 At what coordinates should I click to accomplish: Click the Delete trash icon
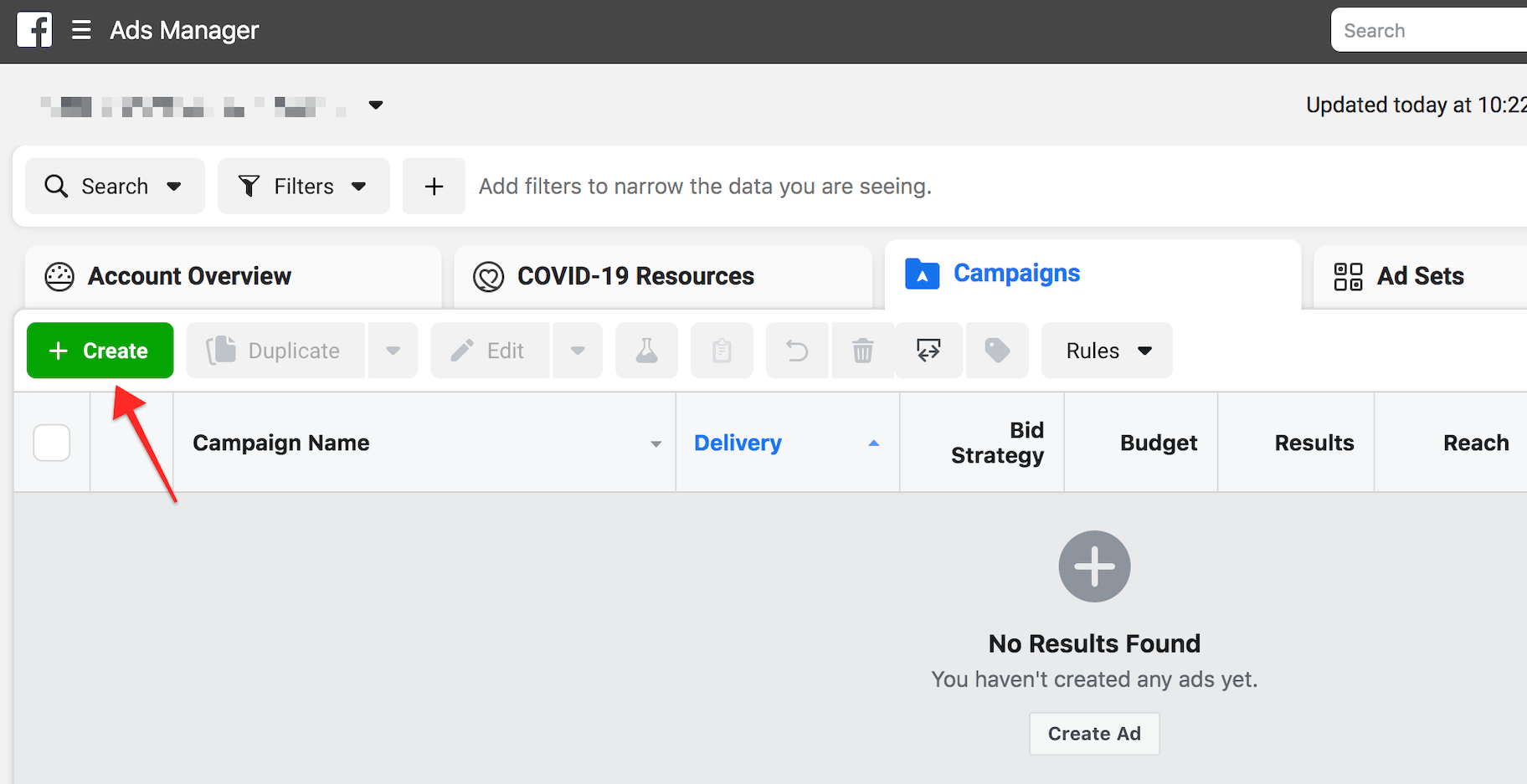[862, 351]
